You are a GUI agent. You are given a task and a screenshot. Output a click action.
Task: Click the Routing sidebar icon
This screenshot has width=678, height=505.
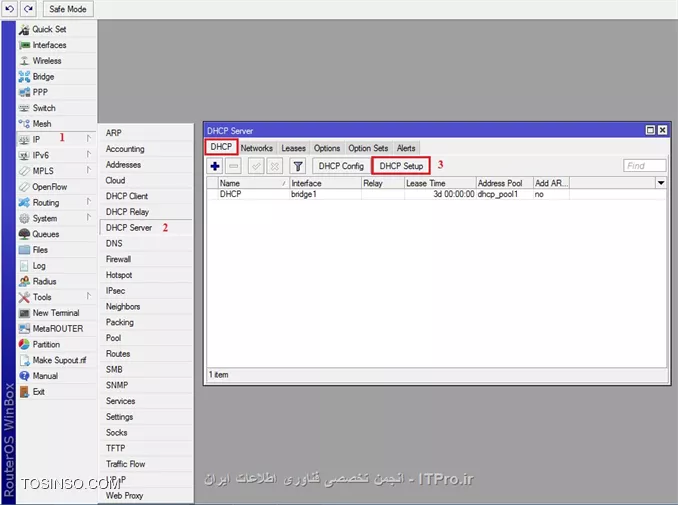(x=25, y=202)
